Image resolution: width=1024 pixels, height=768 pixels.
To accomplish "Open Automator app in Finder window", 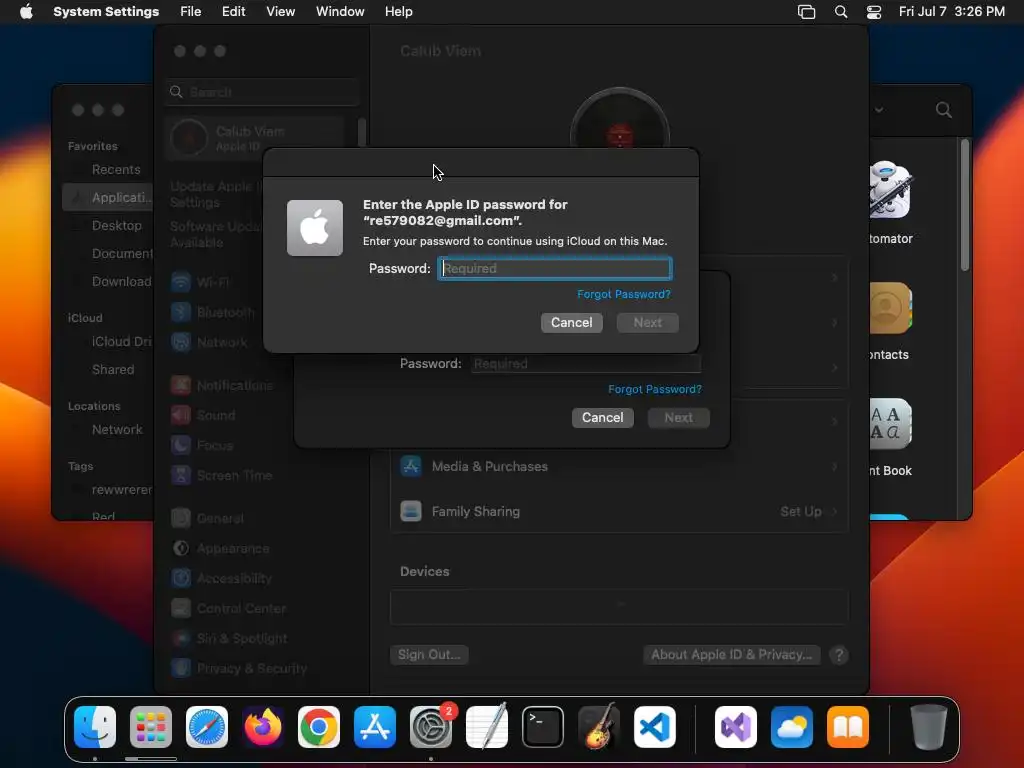I will (x=890, y=190).
